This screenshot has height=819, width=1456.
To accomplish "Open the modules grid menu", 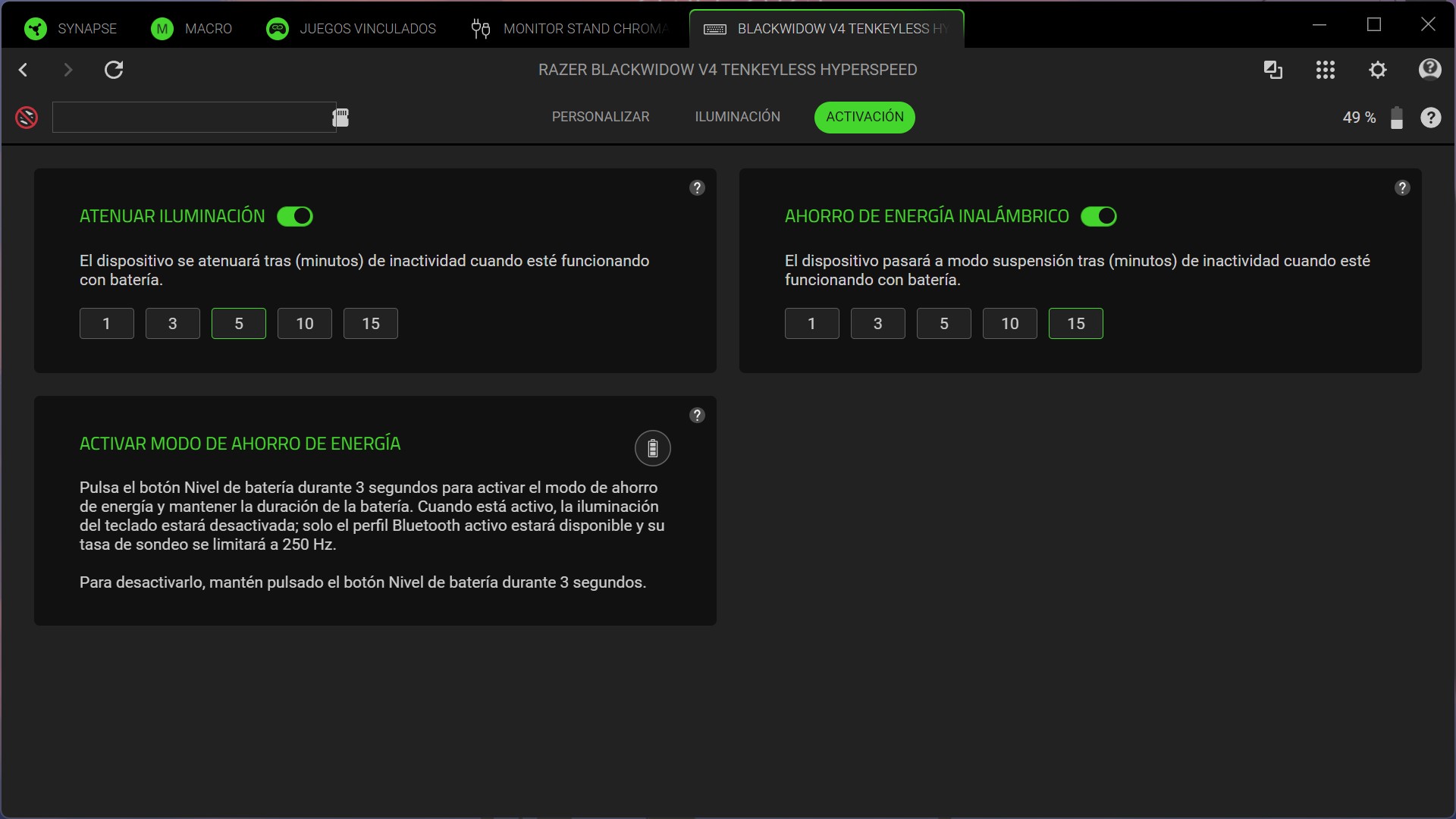I will point(1326,70).
